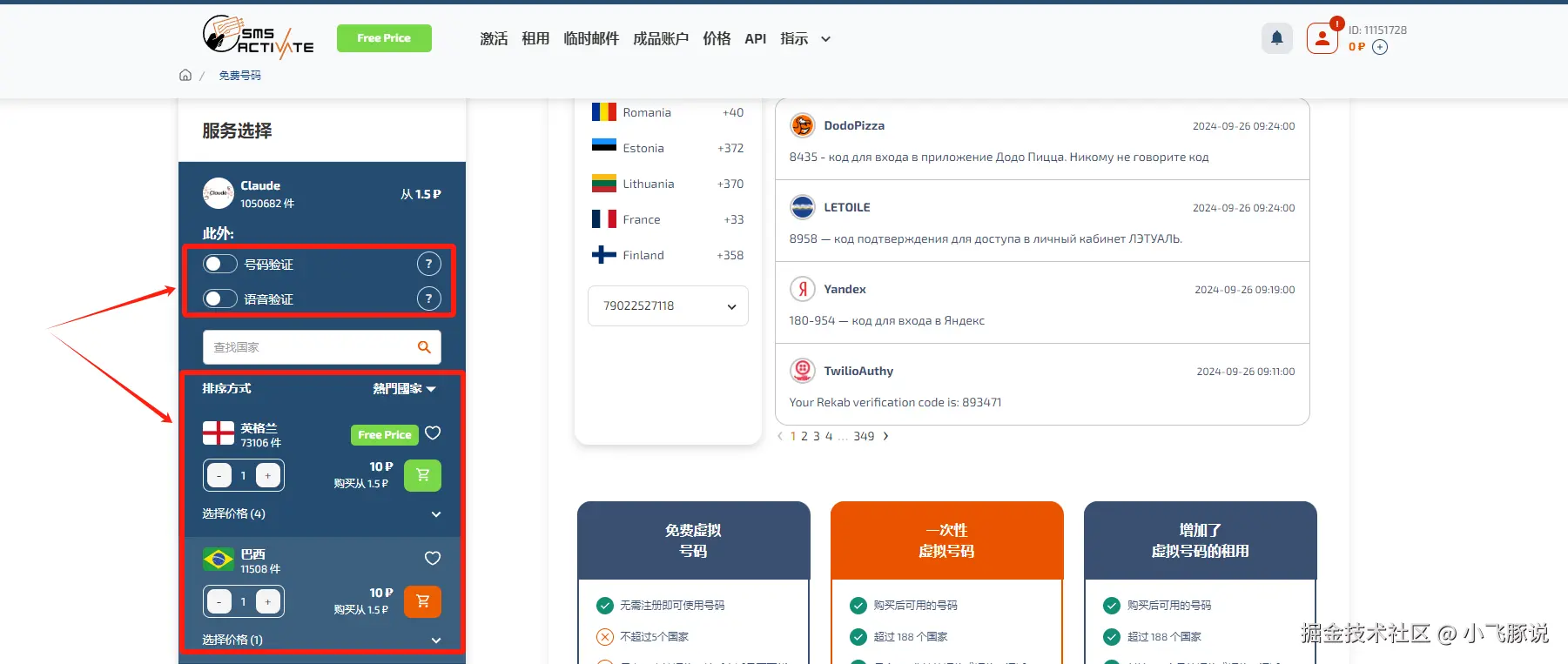Click the help icon beside 语音验证

[x=428, y=298]
